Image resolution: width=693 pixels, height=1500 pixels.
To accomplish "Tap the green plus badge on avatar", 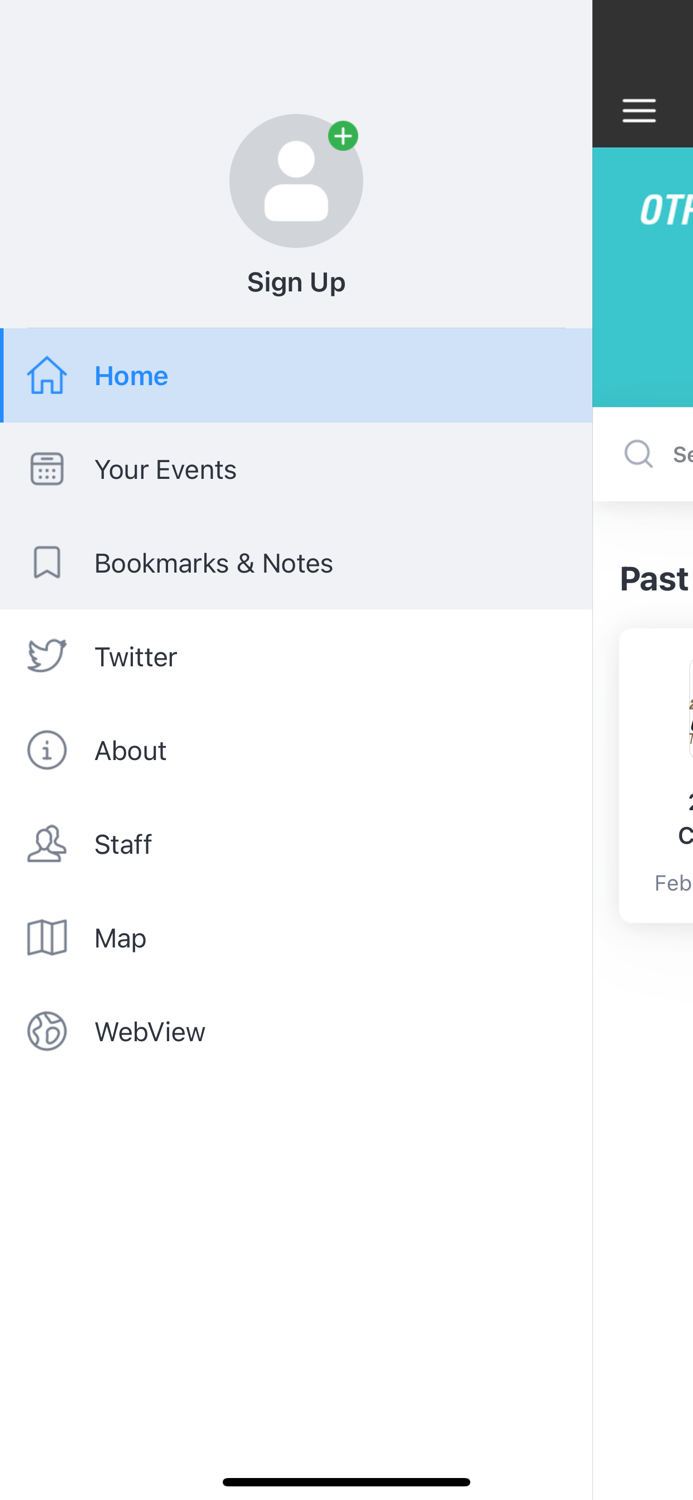I will pyautogui.click(x=343, y=136).
